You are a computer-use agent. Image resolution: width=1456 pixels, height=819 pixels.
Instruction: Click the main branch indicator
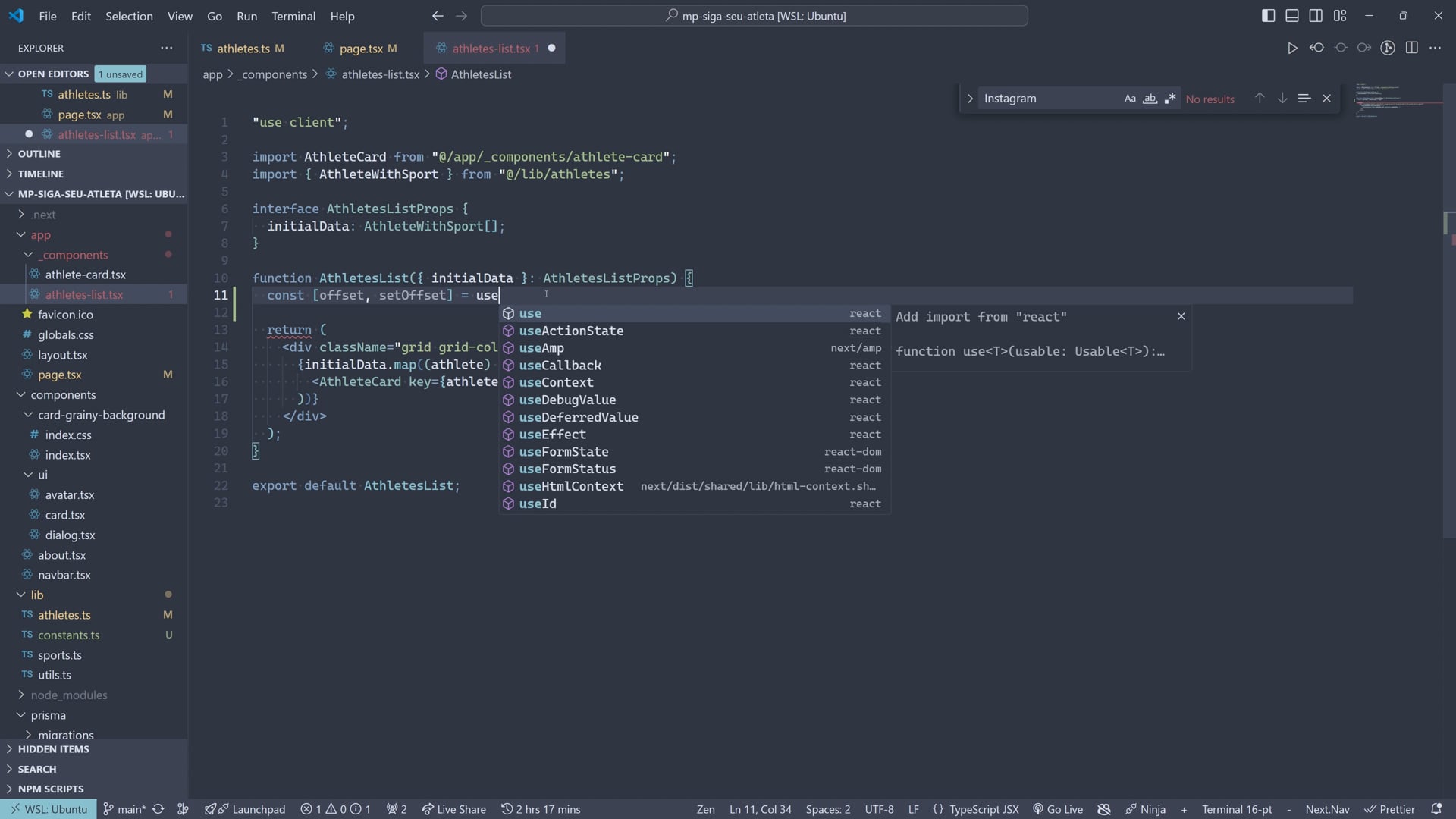click(x=124, y=809)
